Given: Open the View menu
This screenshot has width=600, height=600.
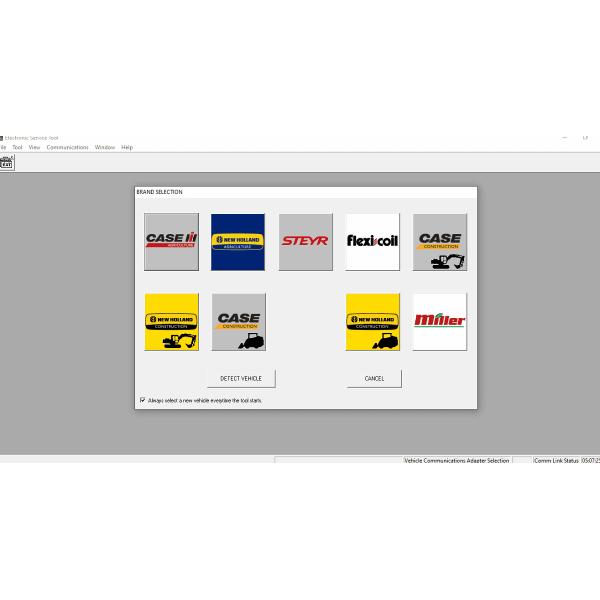Looking at the screenshot, I should 34,147.
